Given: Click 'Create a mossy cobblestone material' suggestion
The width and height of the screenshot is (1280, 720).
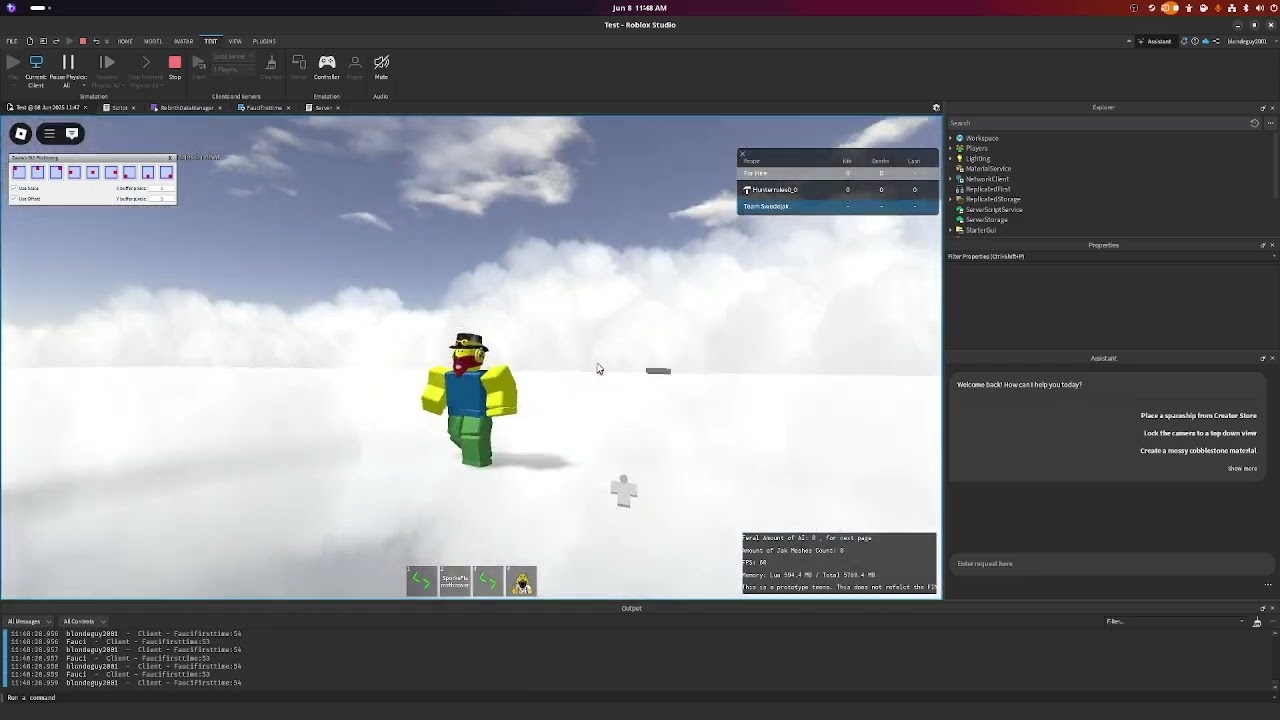Looking at the screenshot, I should click(x=1198, y=451).
